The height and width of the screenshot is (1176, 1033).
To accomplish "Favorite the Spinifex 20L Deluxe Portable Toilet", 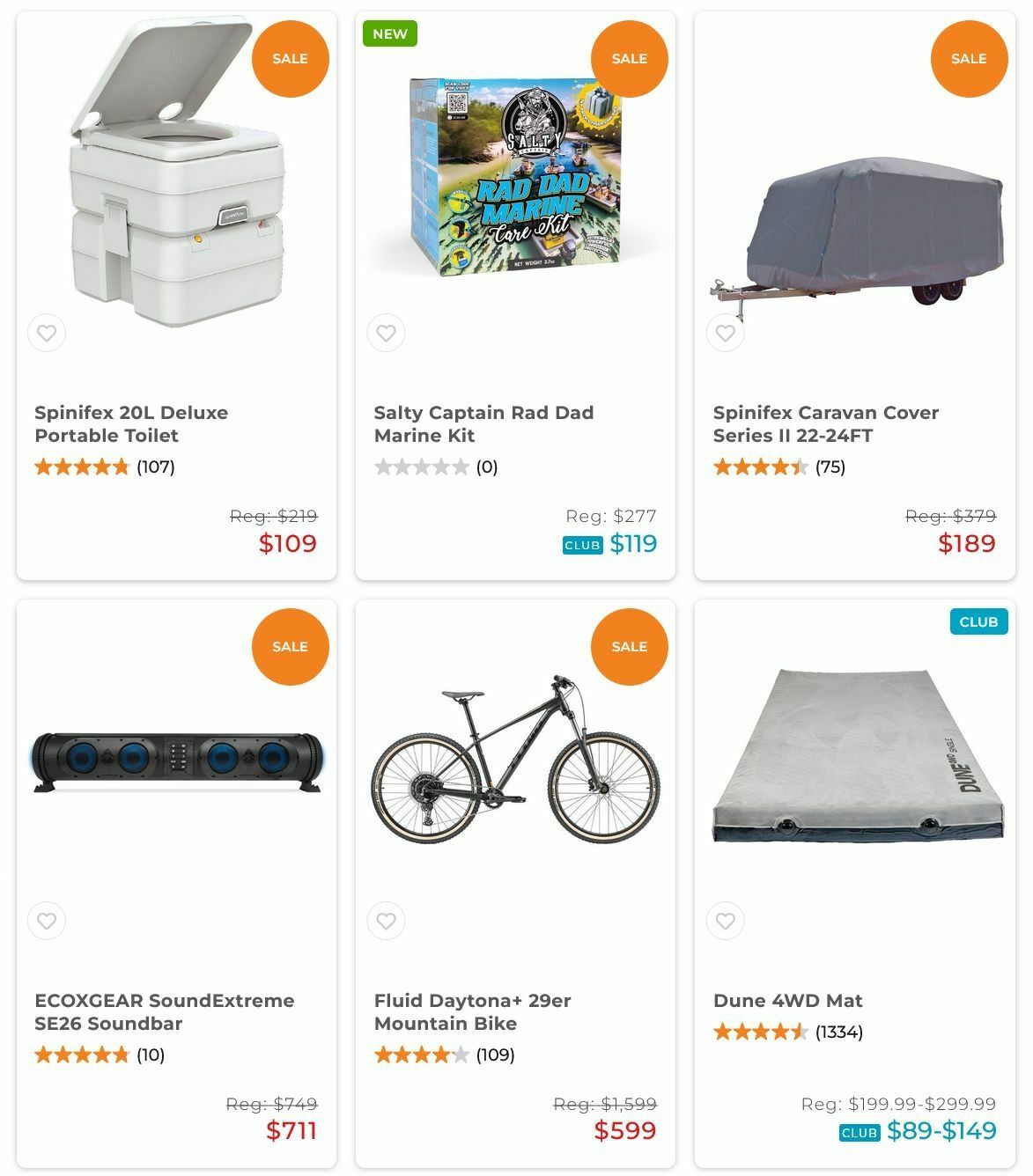I will pyautogui.click(x=47, y=334).
